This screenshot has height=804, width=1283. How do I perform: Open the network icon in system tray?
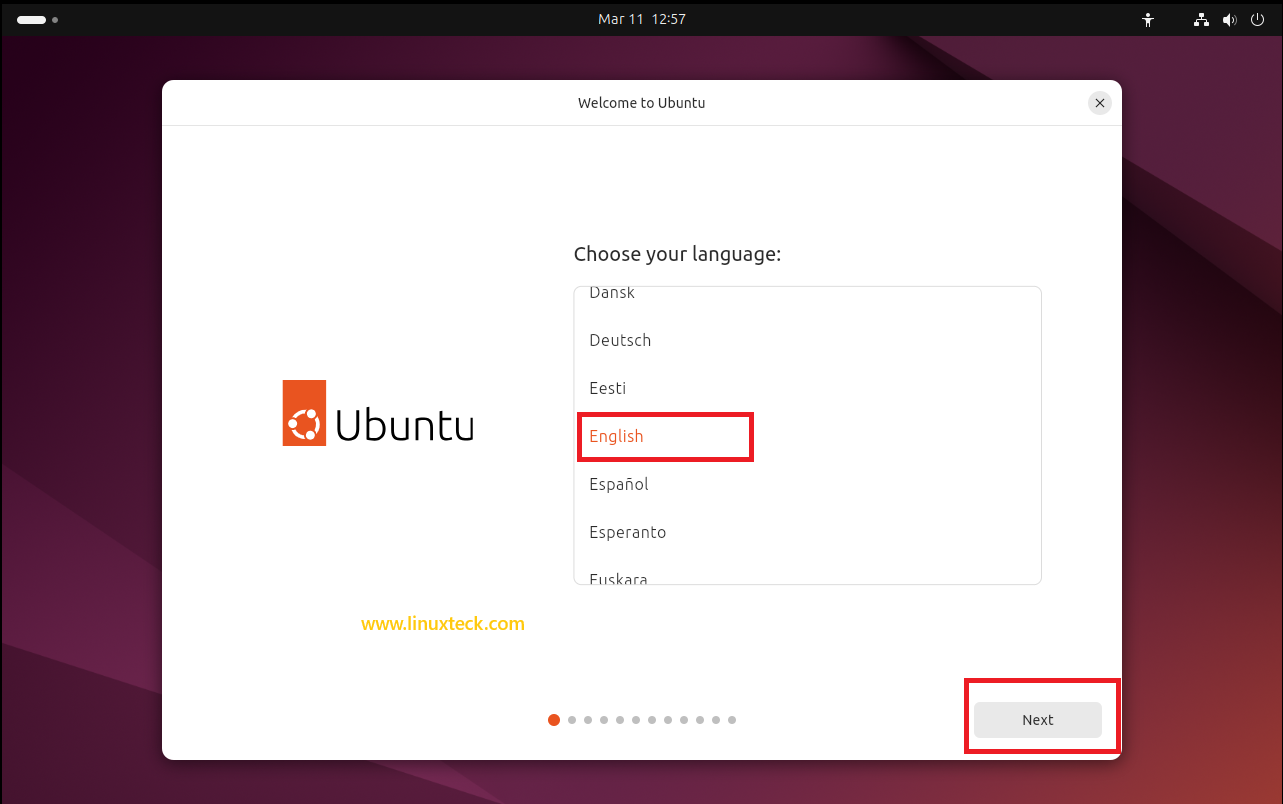(1200, 19)
